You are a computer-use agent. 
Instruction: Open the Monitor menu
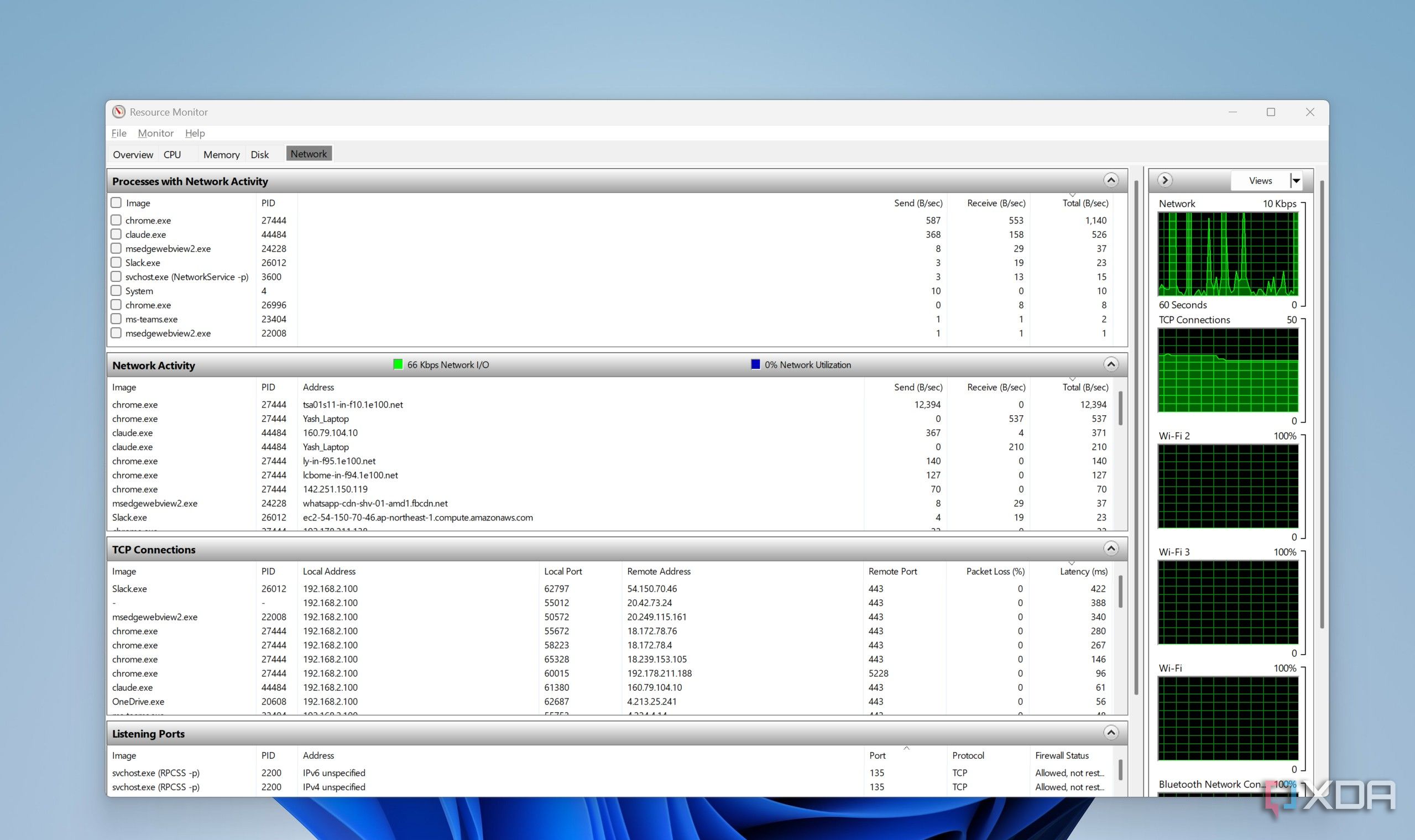tap(155, 133)
